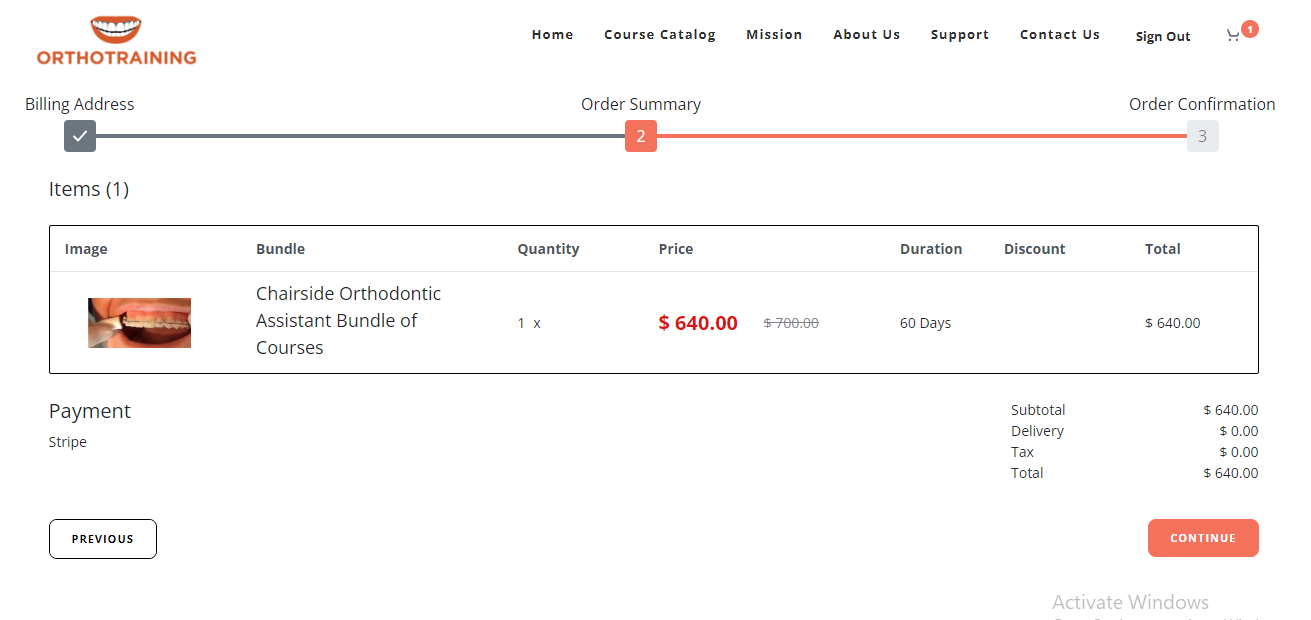
Task: Navigate to the Mission page
Action: click(774, 35)
